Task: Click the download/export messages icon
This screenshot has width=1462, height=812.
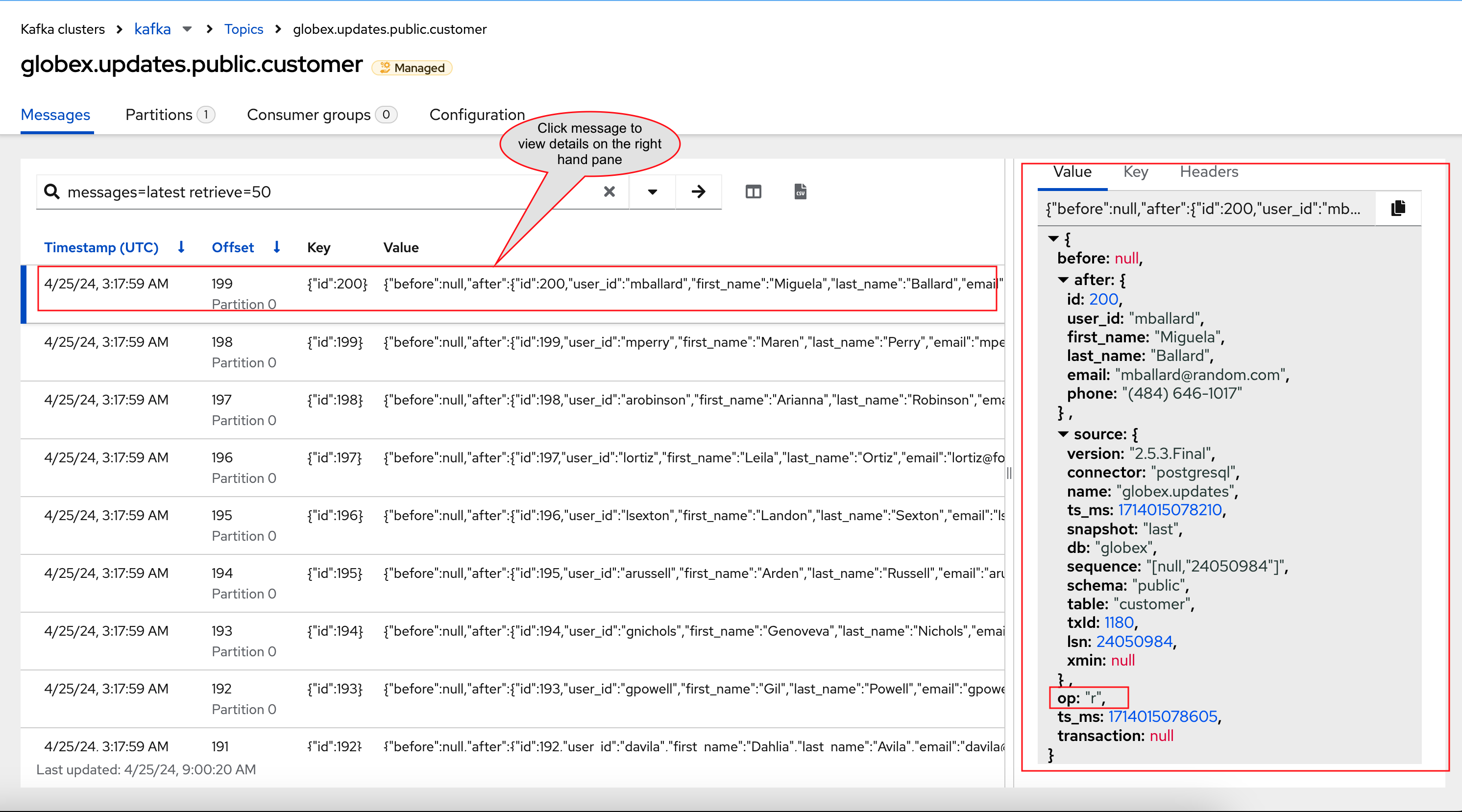Action: pos(800,192)
